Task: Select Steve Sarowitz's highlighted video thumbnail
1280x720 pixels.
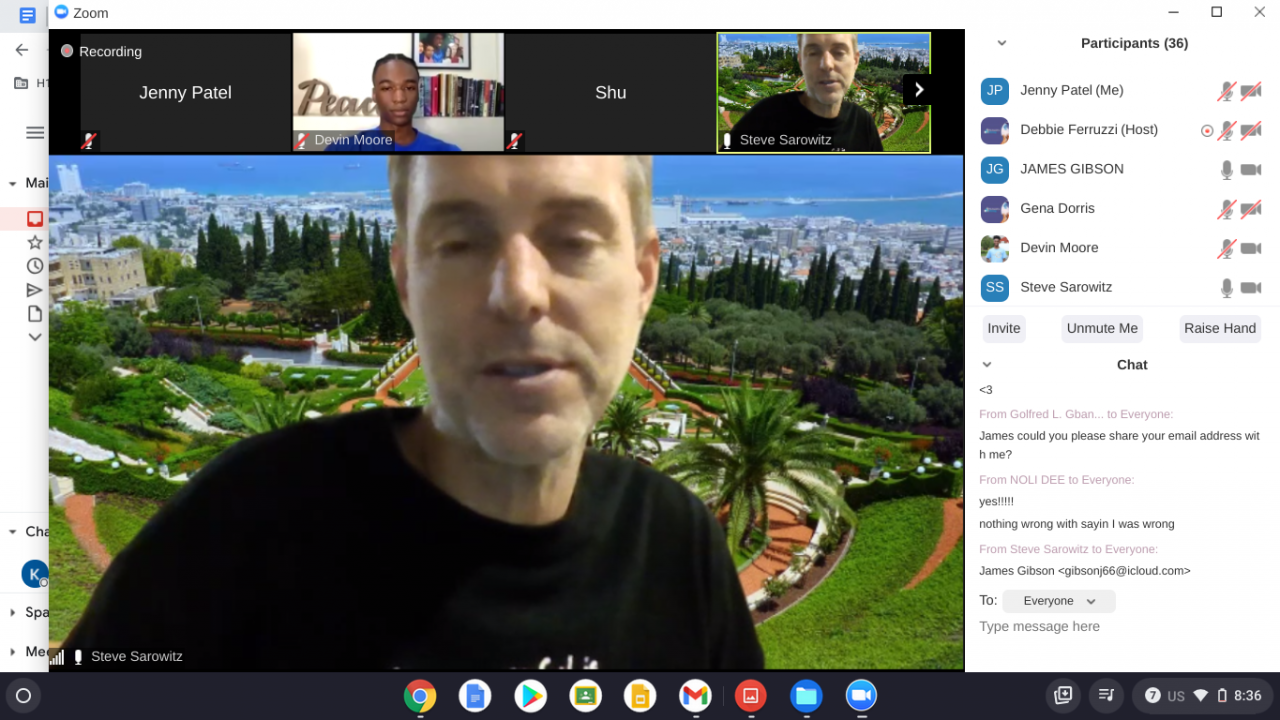Action: (824, 92)
